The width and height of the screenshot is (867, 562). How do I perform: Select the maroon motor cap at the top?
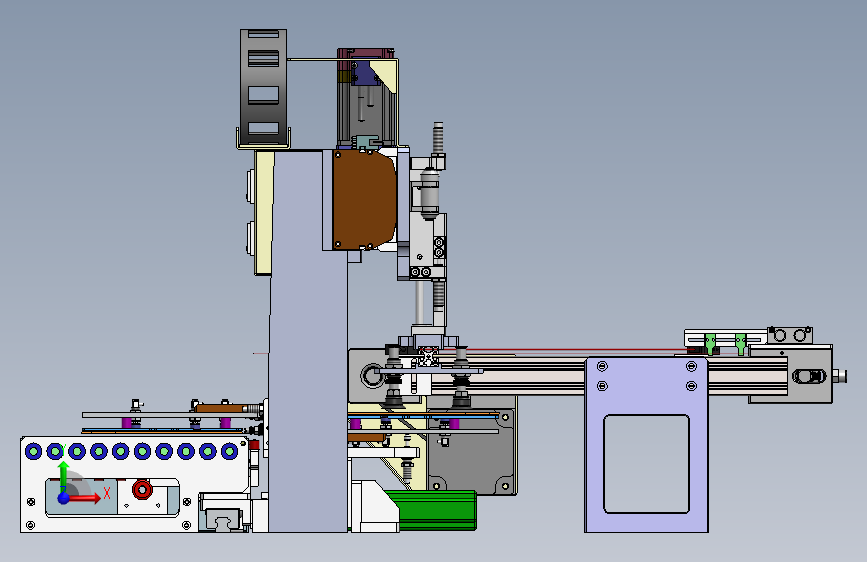[366, 54]
